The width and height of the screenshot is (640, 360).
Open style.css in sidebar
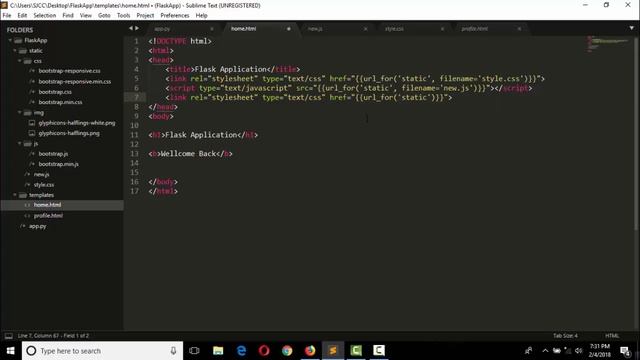[x=44, y=185]
